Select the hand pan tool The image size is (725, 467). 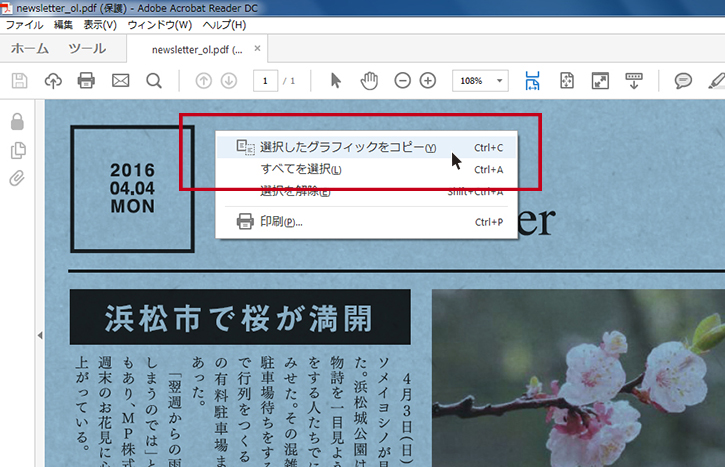coord(369,80)
